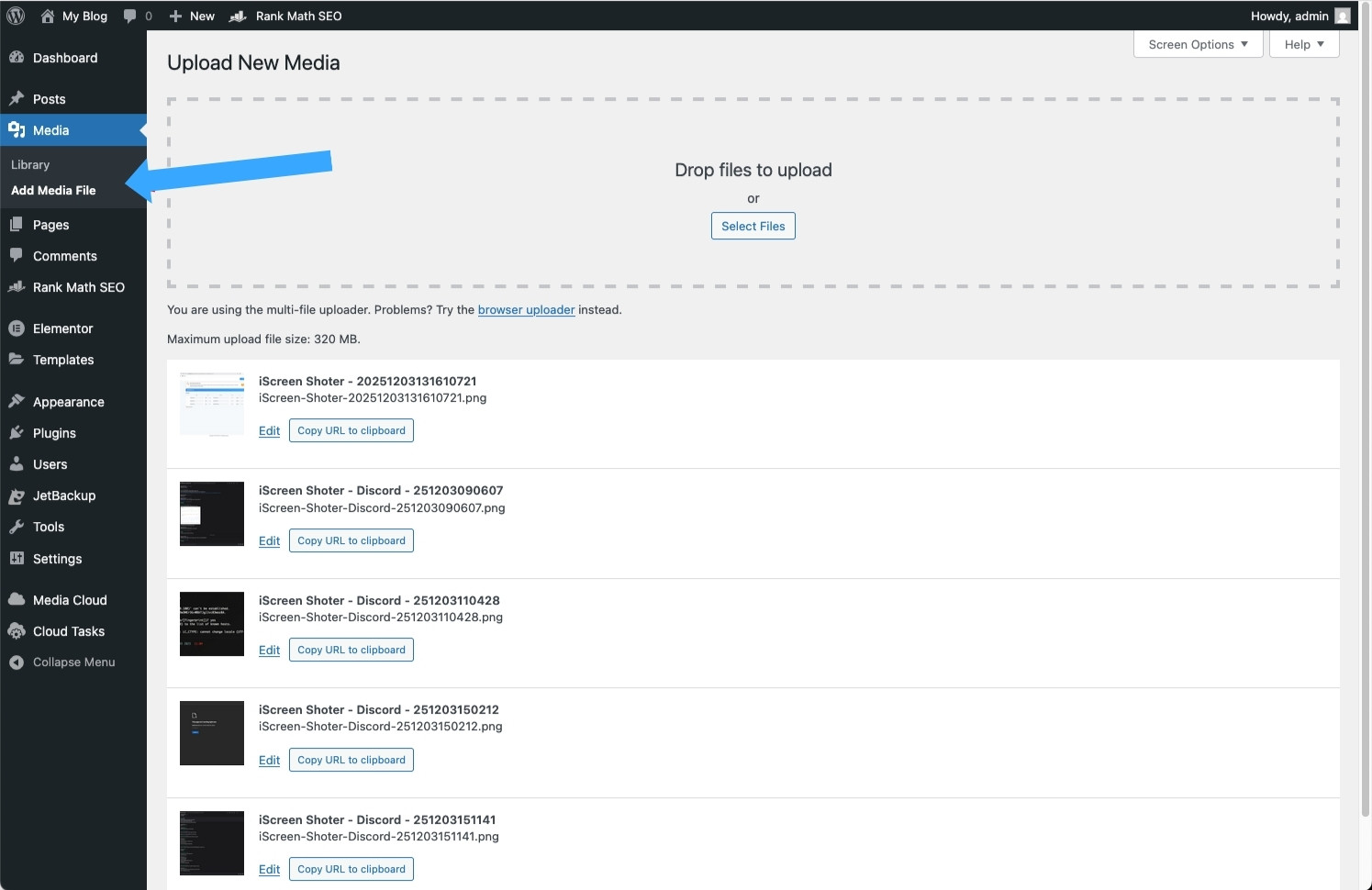Click the WordPress logo icon
This screenshot has height=890, width=1372.
(16, 16)
